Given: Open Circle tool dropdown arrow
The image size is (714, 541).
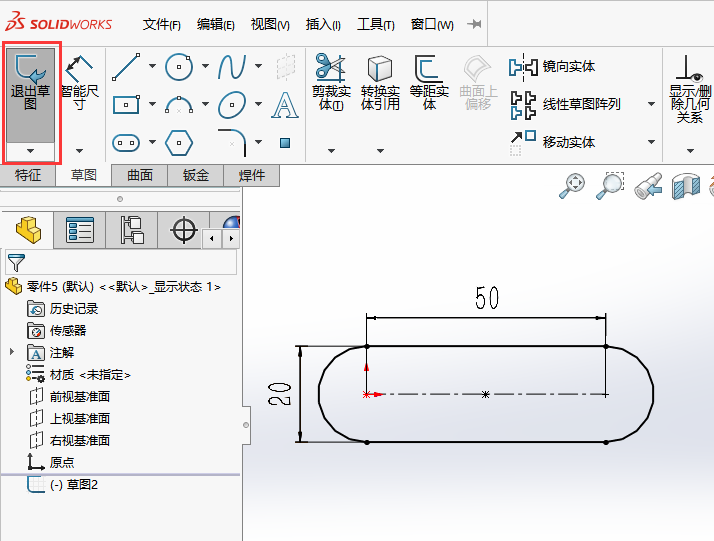Looking at the screenshot, I should pyautogui.click(x=205, y=66).
